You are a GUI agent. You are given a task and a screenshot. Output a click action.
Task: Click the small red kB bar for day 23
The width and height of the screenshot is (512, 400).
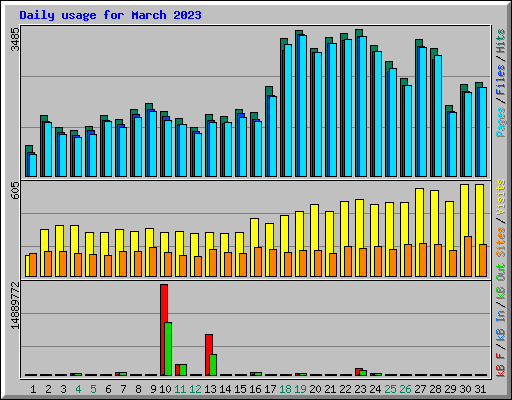(x=358, y=372)
